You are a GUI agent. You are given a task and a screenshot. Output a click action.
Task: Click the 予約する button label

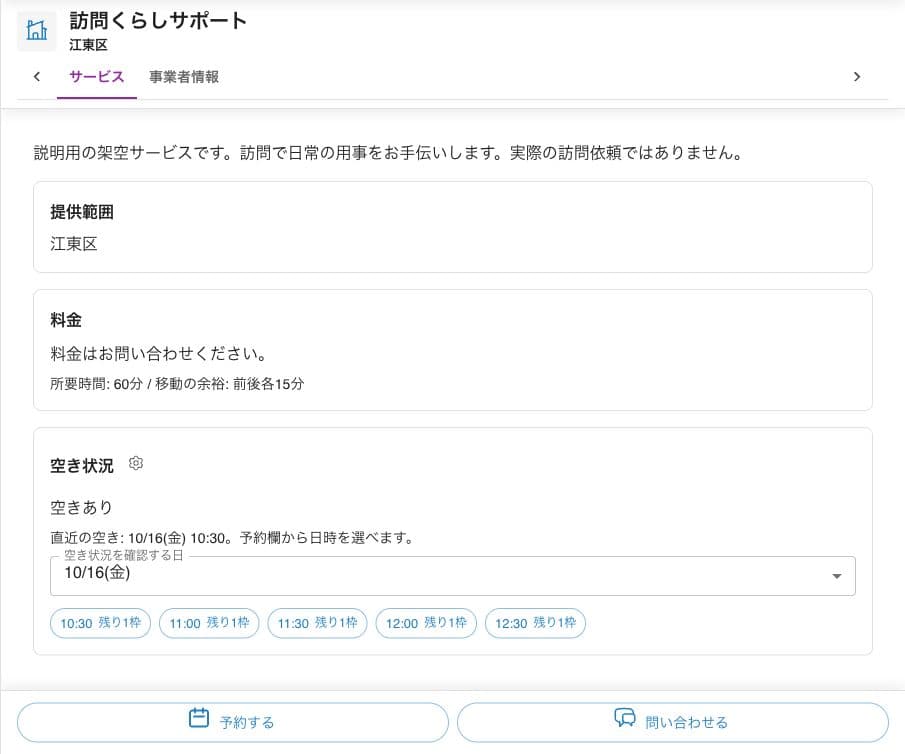tap(246, 722)
